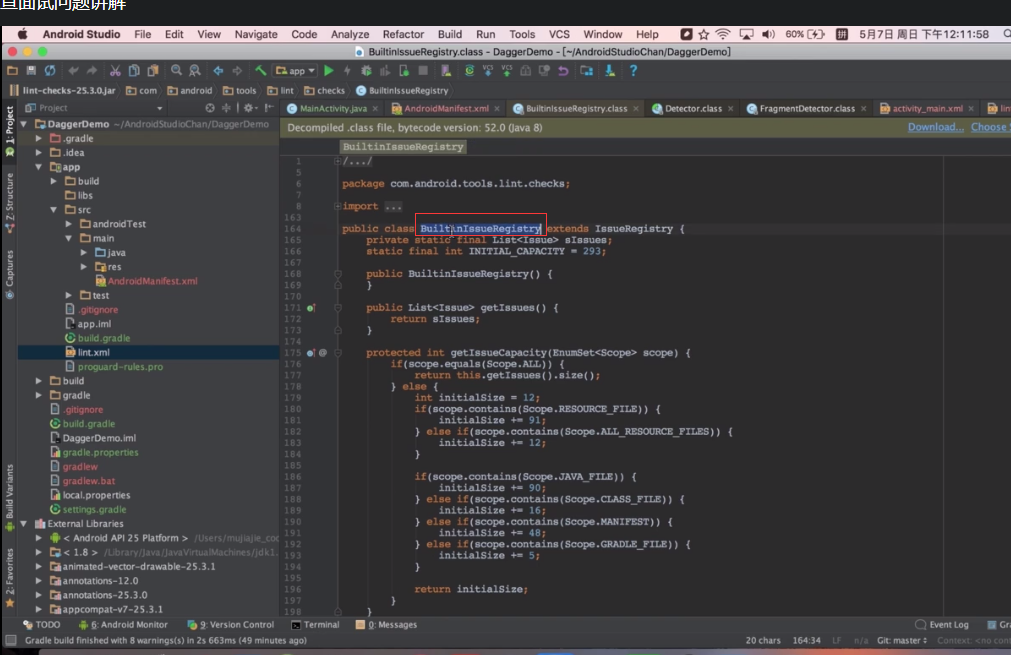Expand the .gradle folder in the tree
Screen dimensions: 1011x655
(x=39, y=139)
